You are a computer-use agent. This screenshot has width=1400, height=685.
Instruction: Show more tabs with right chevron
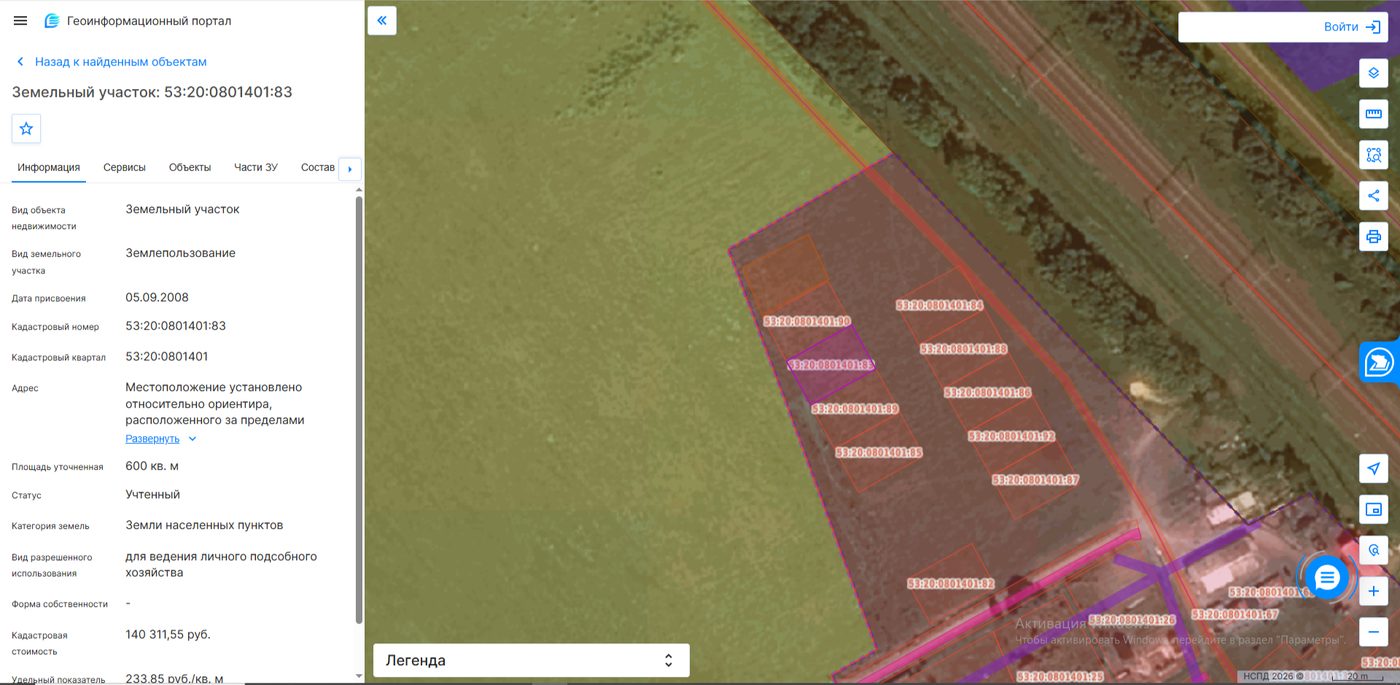click(x=349, y=169)
